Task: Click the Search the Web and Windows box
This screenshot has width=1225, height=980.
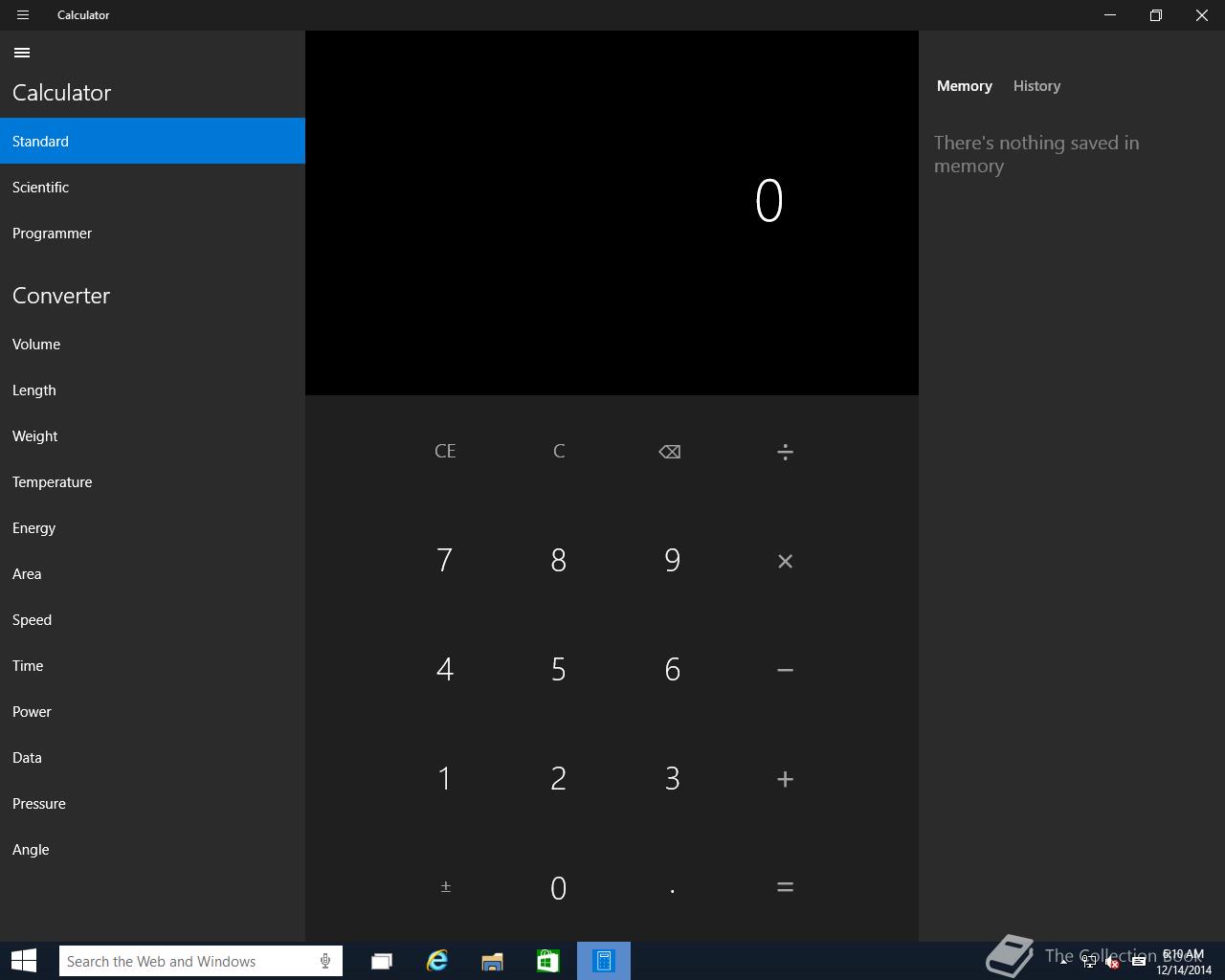Action: tap(201, 961)
